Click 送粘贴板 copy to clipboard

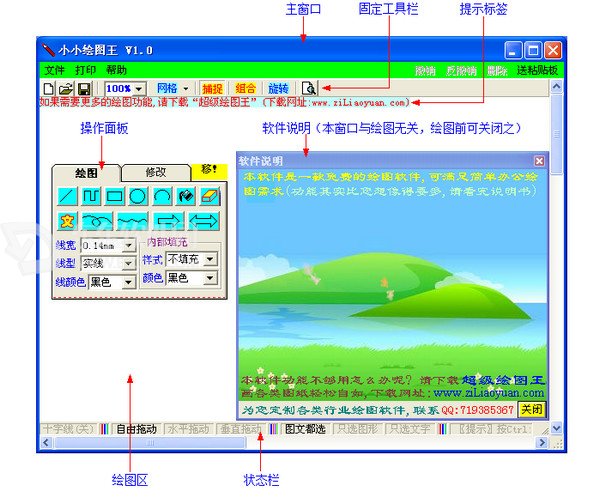[538, 71]
